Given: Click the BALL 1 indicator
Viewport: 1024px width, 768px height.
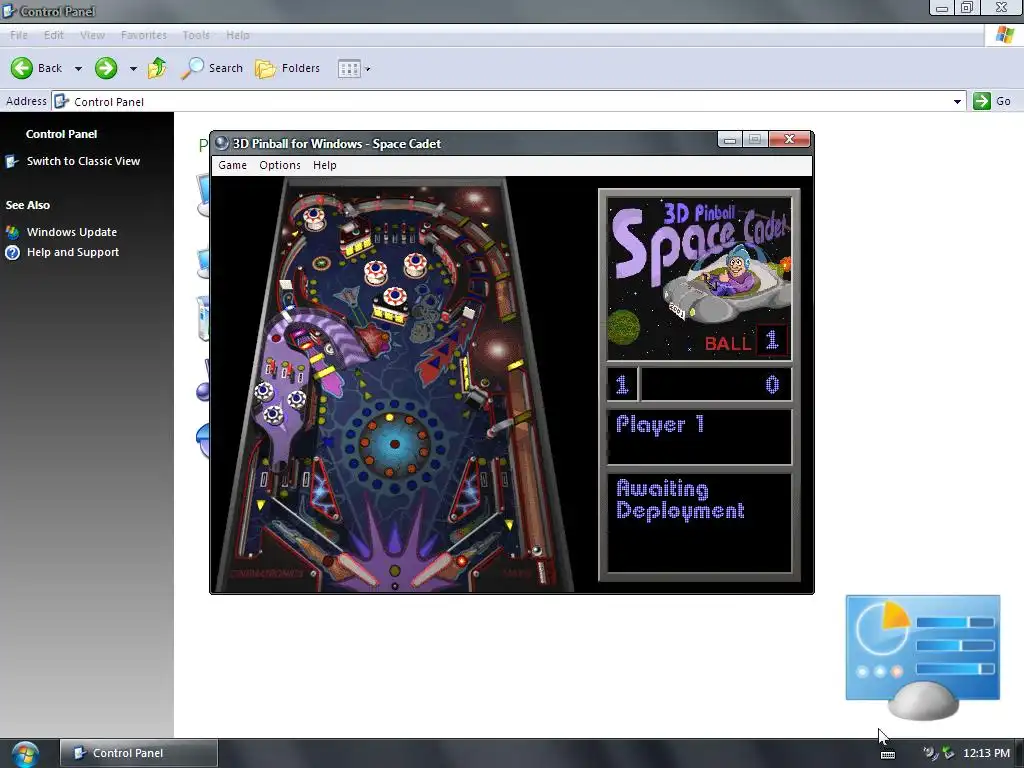Looking at the screenshot, I should coord(746,342).
